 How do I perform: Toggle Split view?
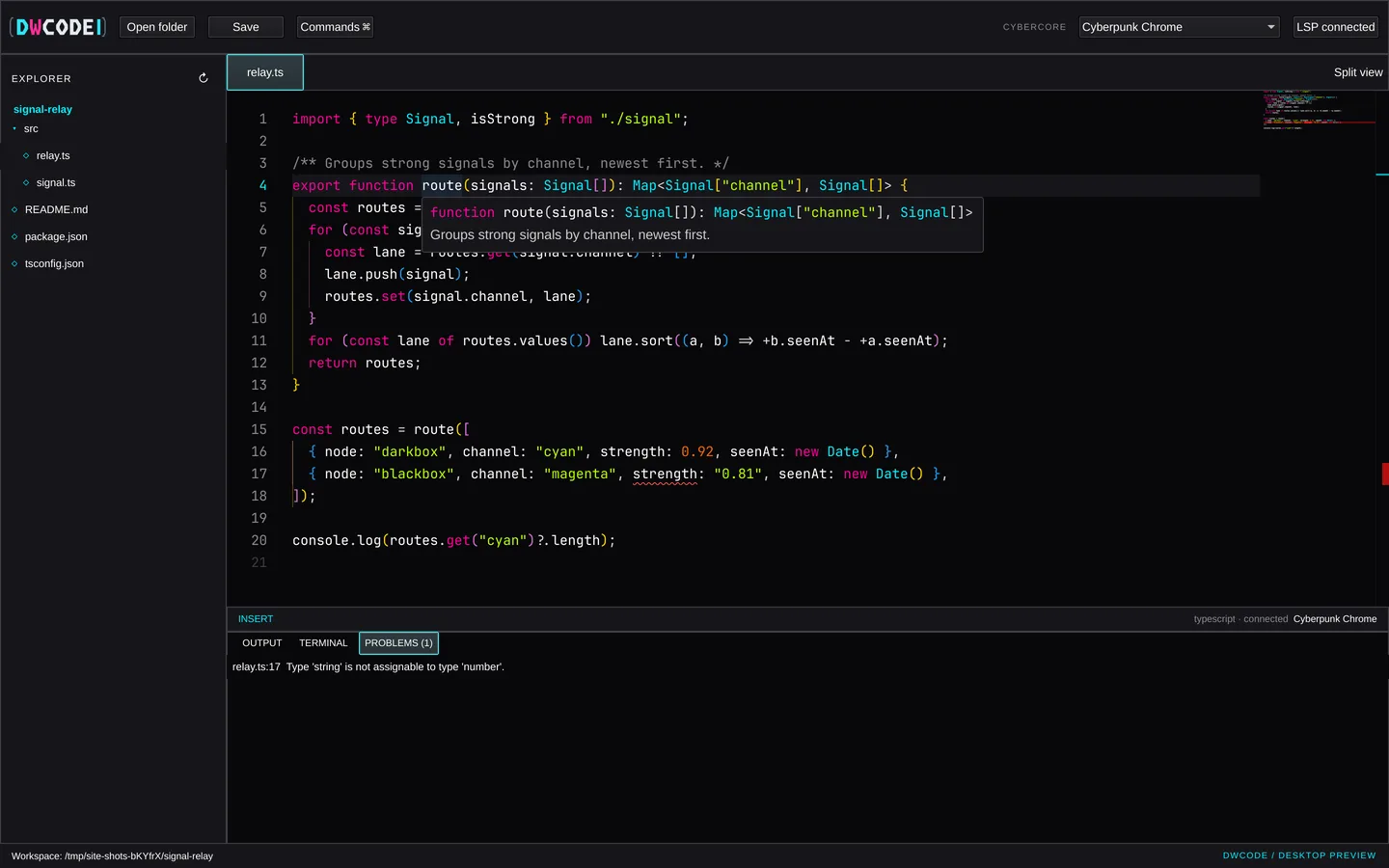point(1358,72)
